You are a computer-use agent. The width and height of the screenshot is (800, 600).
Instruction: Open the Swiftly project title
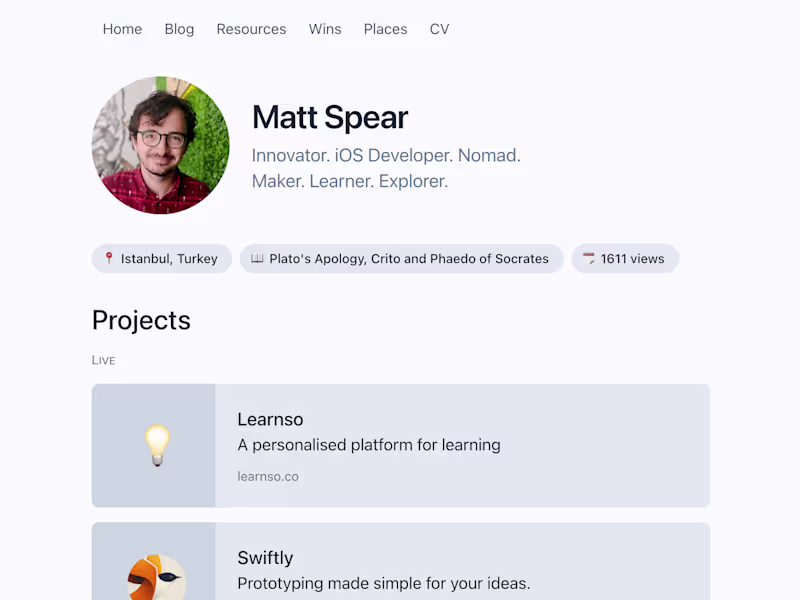pos(265,558)
